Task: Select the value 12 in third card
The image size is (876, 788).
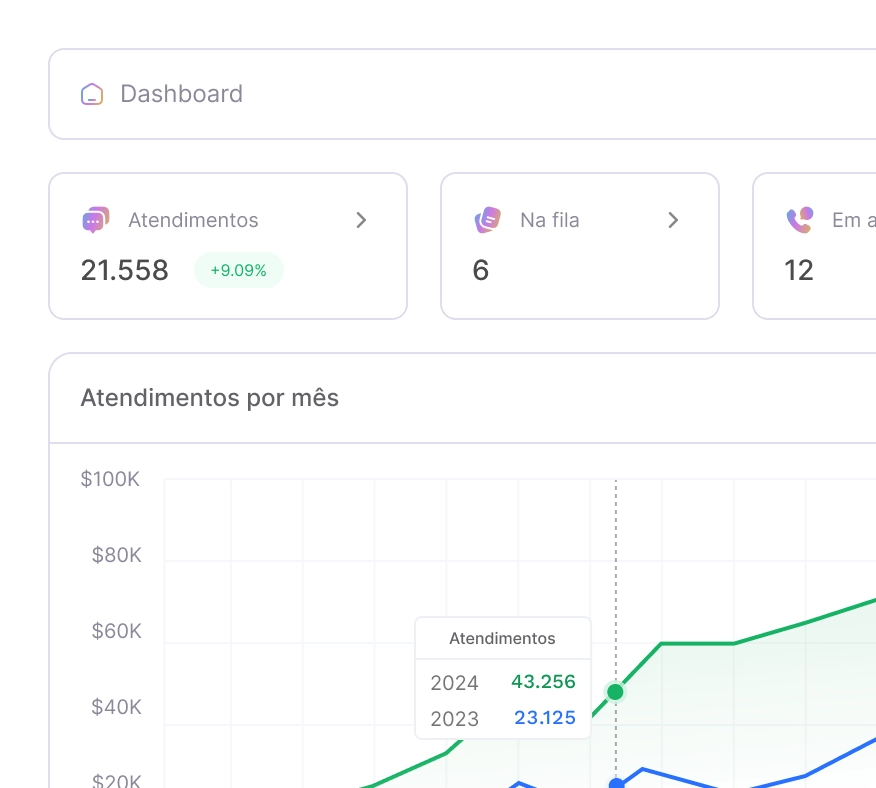Action: tap(799, 270)
